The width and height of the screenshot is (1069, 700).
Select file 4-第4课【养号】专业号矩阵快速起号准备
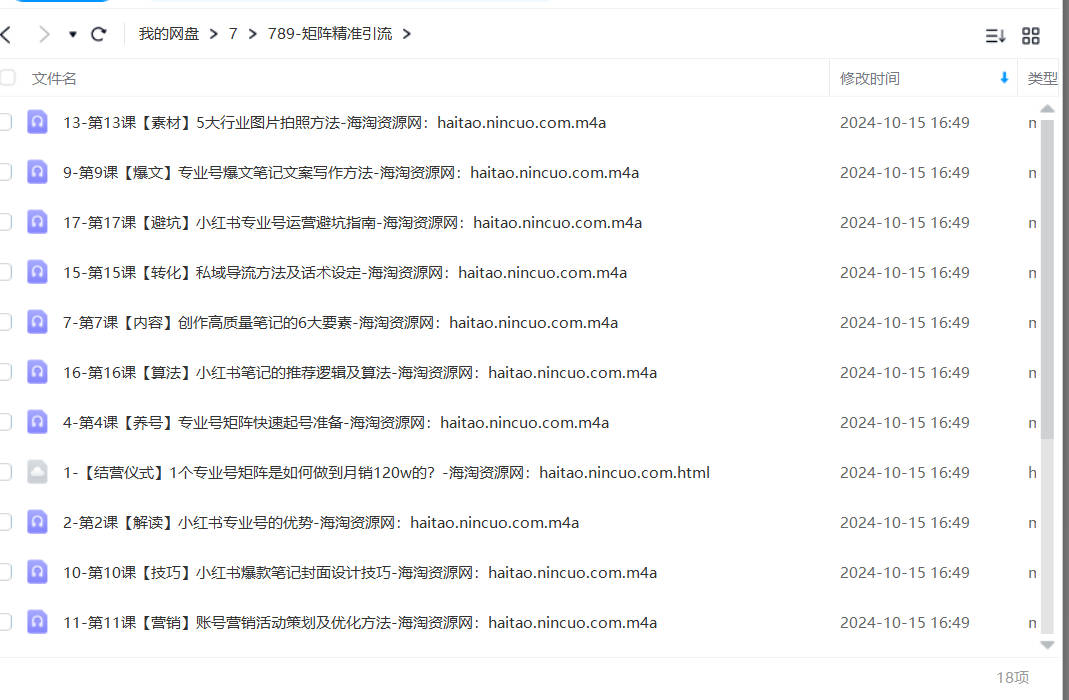point(336,423)
